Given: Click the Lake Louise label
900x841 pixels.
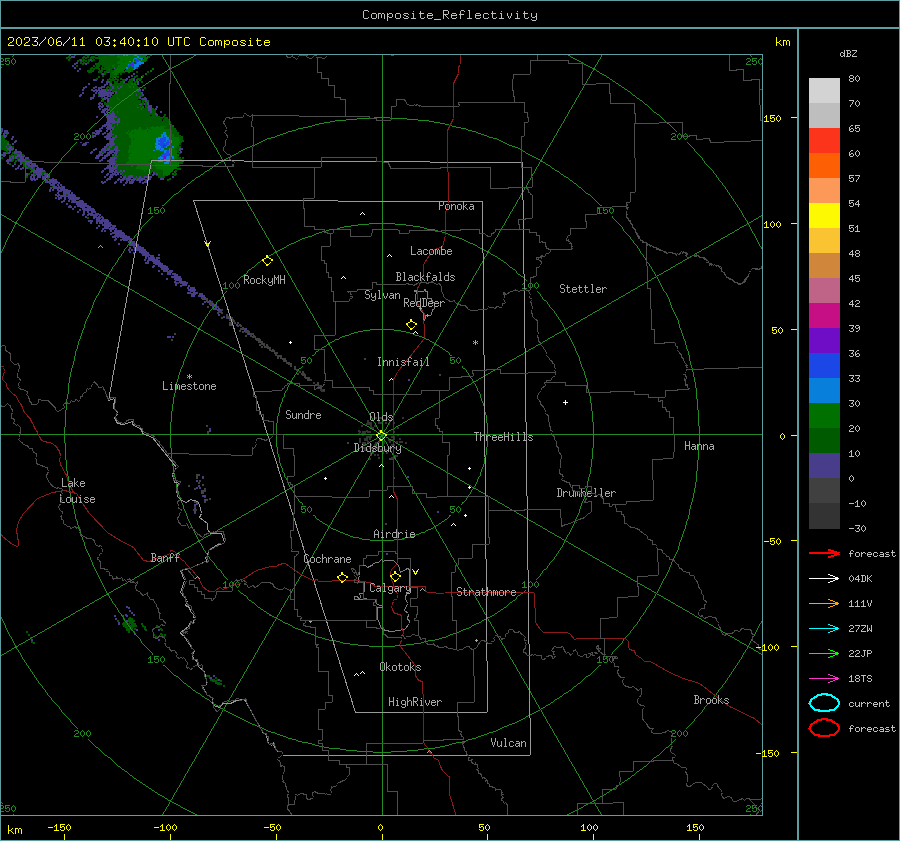Looking at the screenshot, I should tap(77, 491).
